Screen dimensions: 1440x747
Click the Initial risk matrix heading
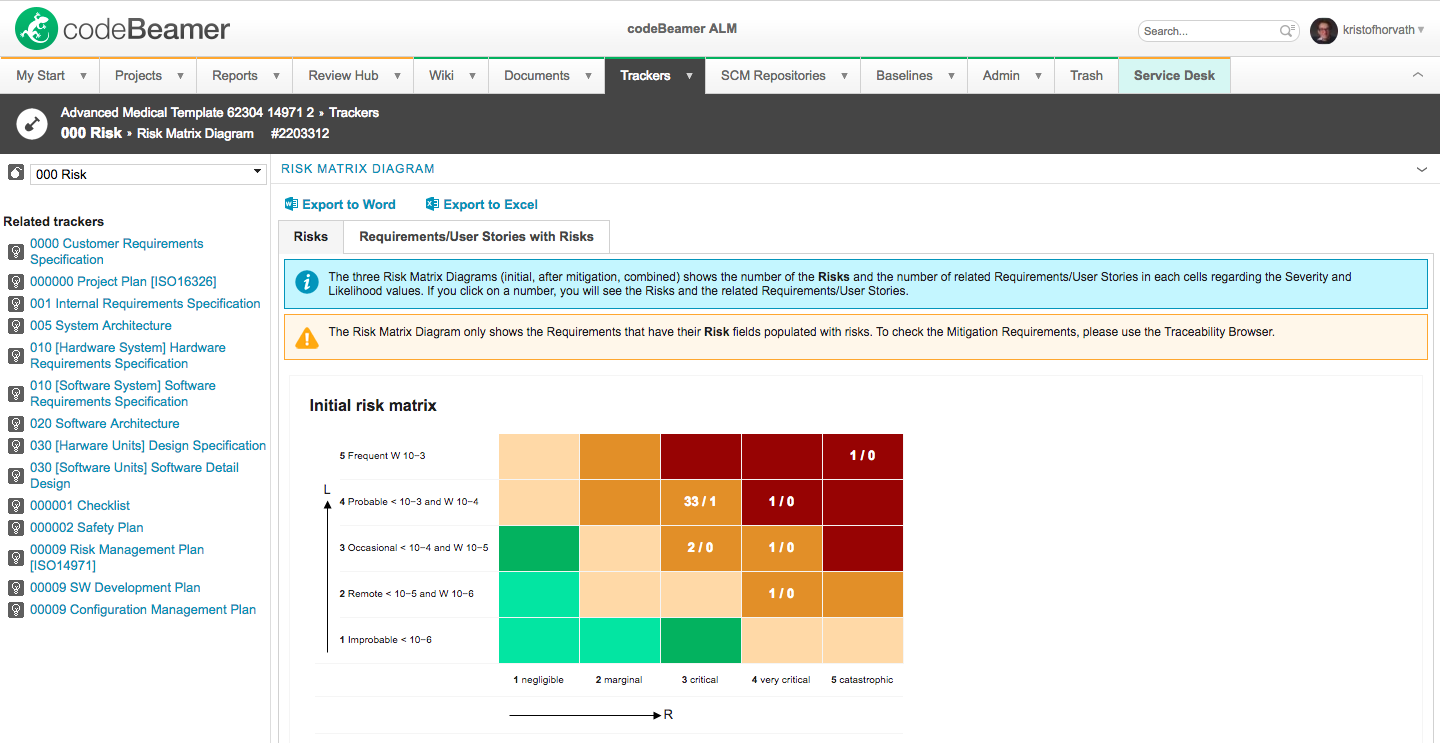(x=373, y=406)
